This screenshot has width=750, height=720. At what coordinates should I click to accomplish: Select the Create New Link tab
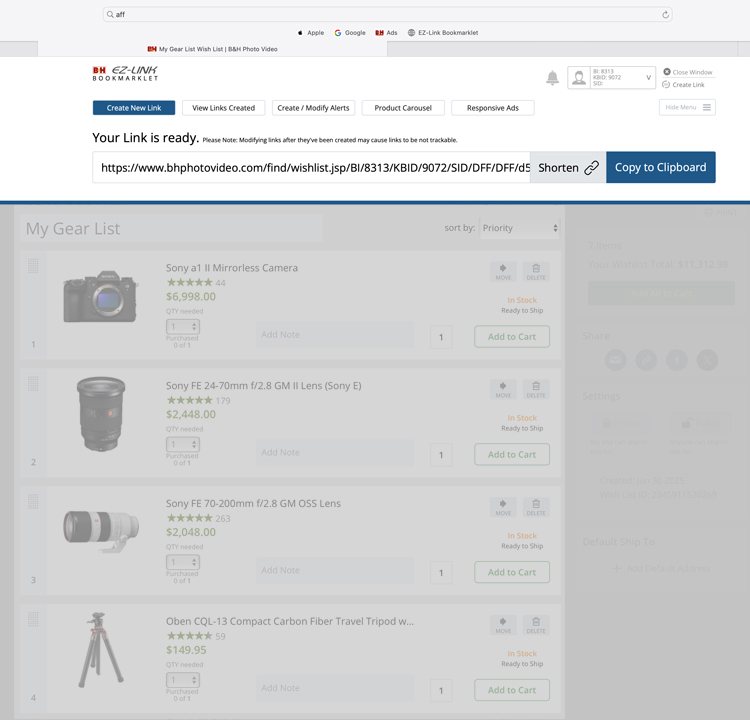[134, 108]
